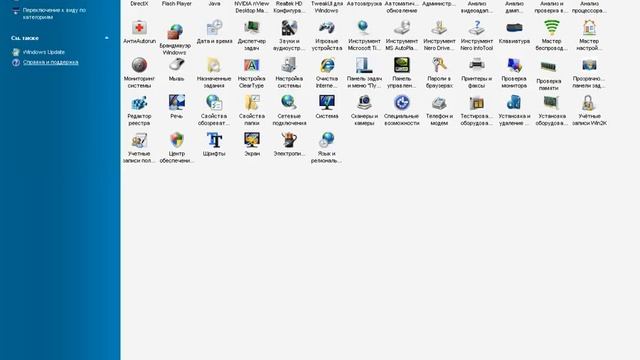Viewport: 640px width, 360px height.
Task: Open Система monitor icon
Action: pyautogui.click(x=327, y=103)
